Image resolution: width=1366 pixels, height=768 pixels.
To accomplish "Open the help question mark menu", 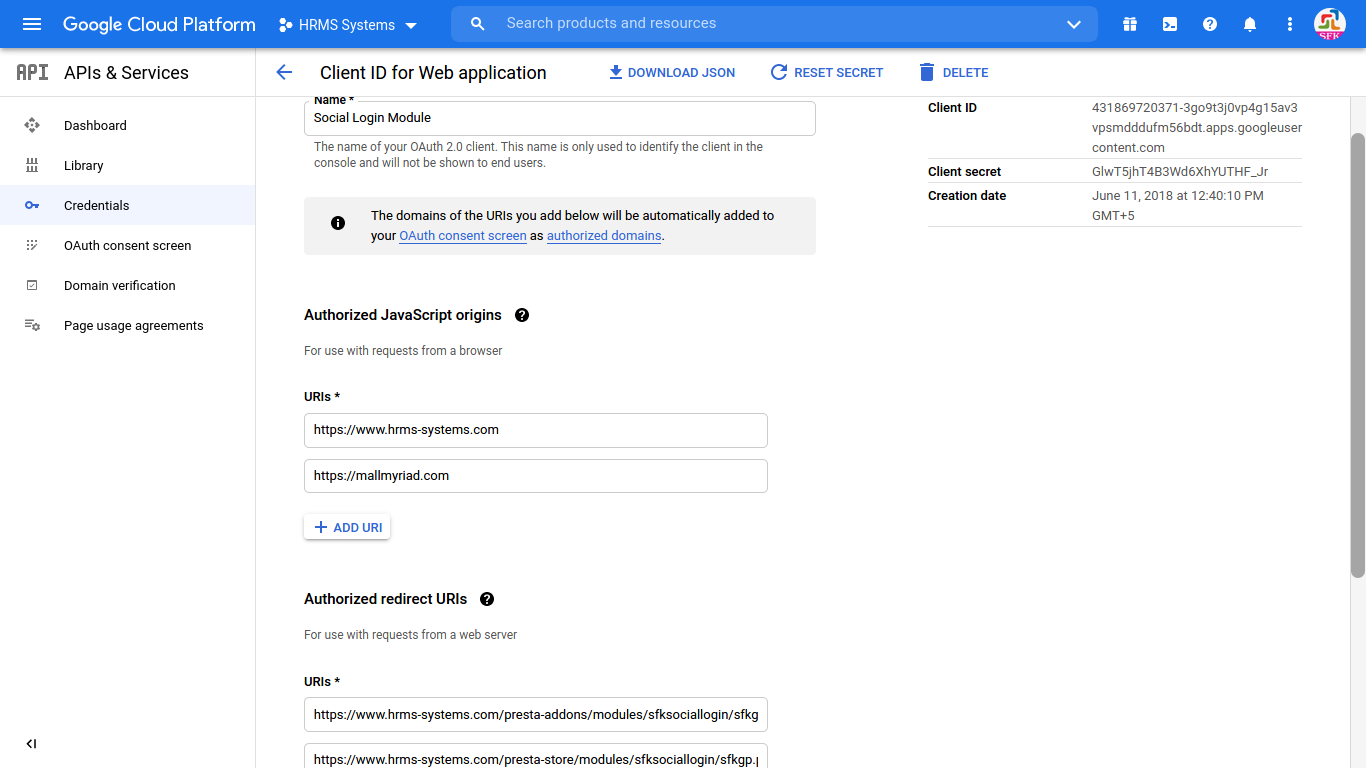I will pos(1210,24).
